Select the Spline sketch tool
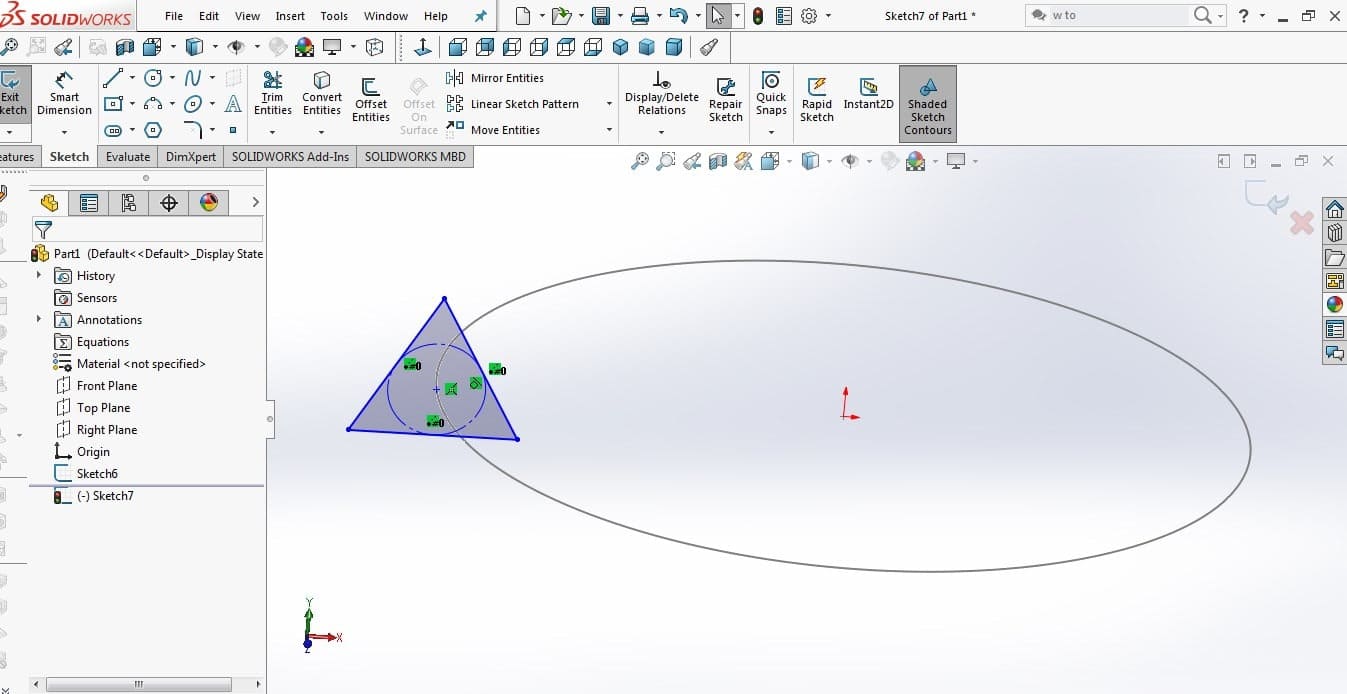Screen dimensions: 1347x694 (193, 78)
